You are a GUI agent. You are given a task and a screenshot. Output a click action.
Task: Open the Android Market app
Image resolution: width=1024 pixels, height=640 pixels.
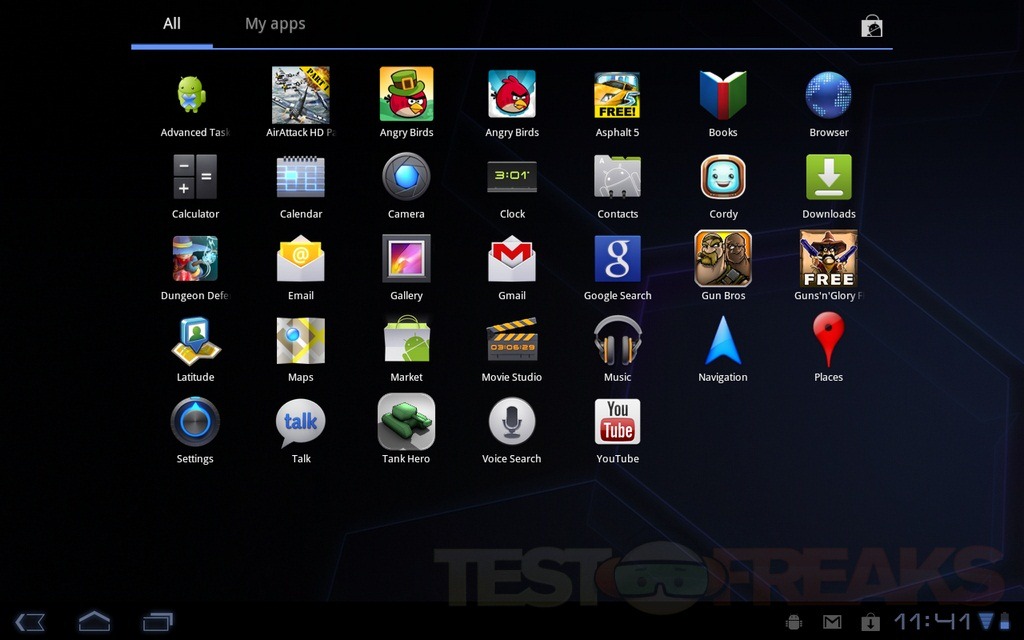tap(406, 341)
